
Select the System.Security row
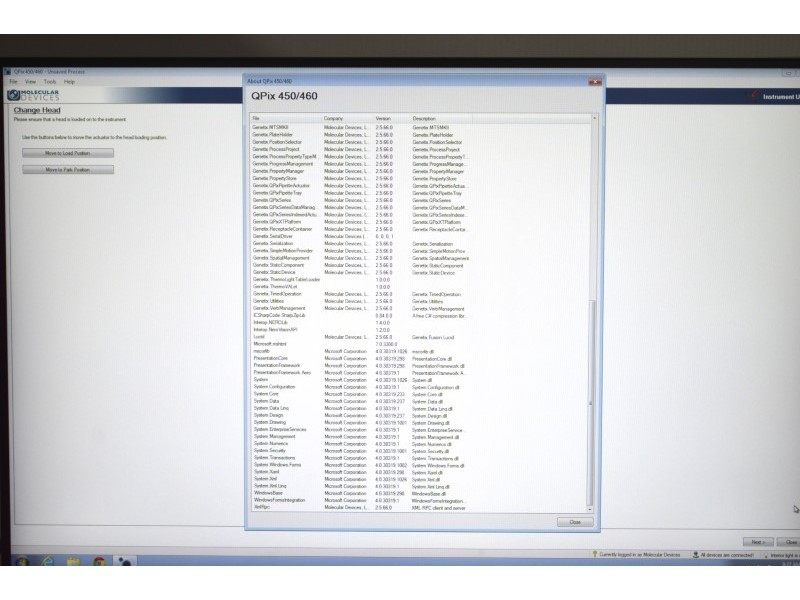pyautogui.click(x=360, y=451)
